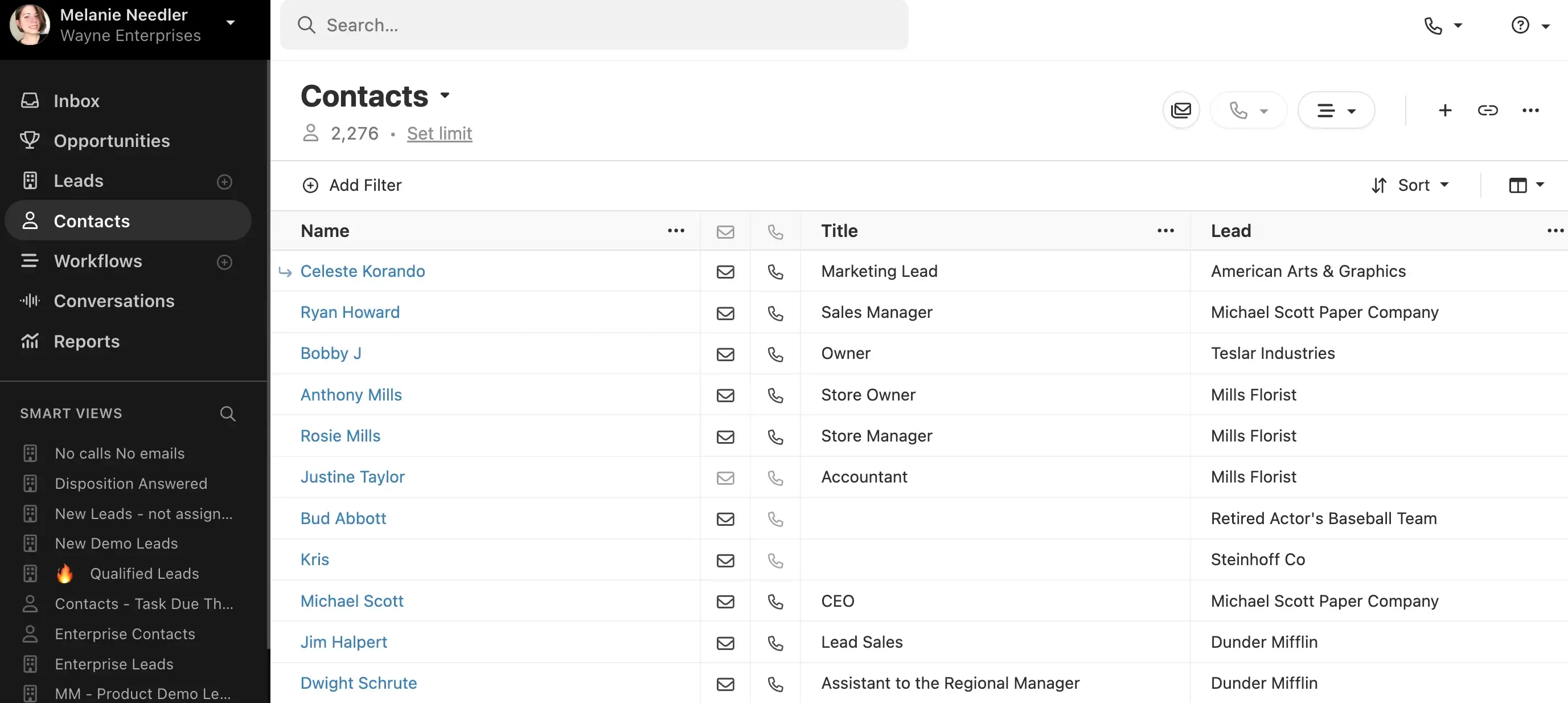Image resolution: width=1568 pixels, height=703 pixels.
Task: Click the phone icon for Celeste Korando
Action: pos(775,272)
